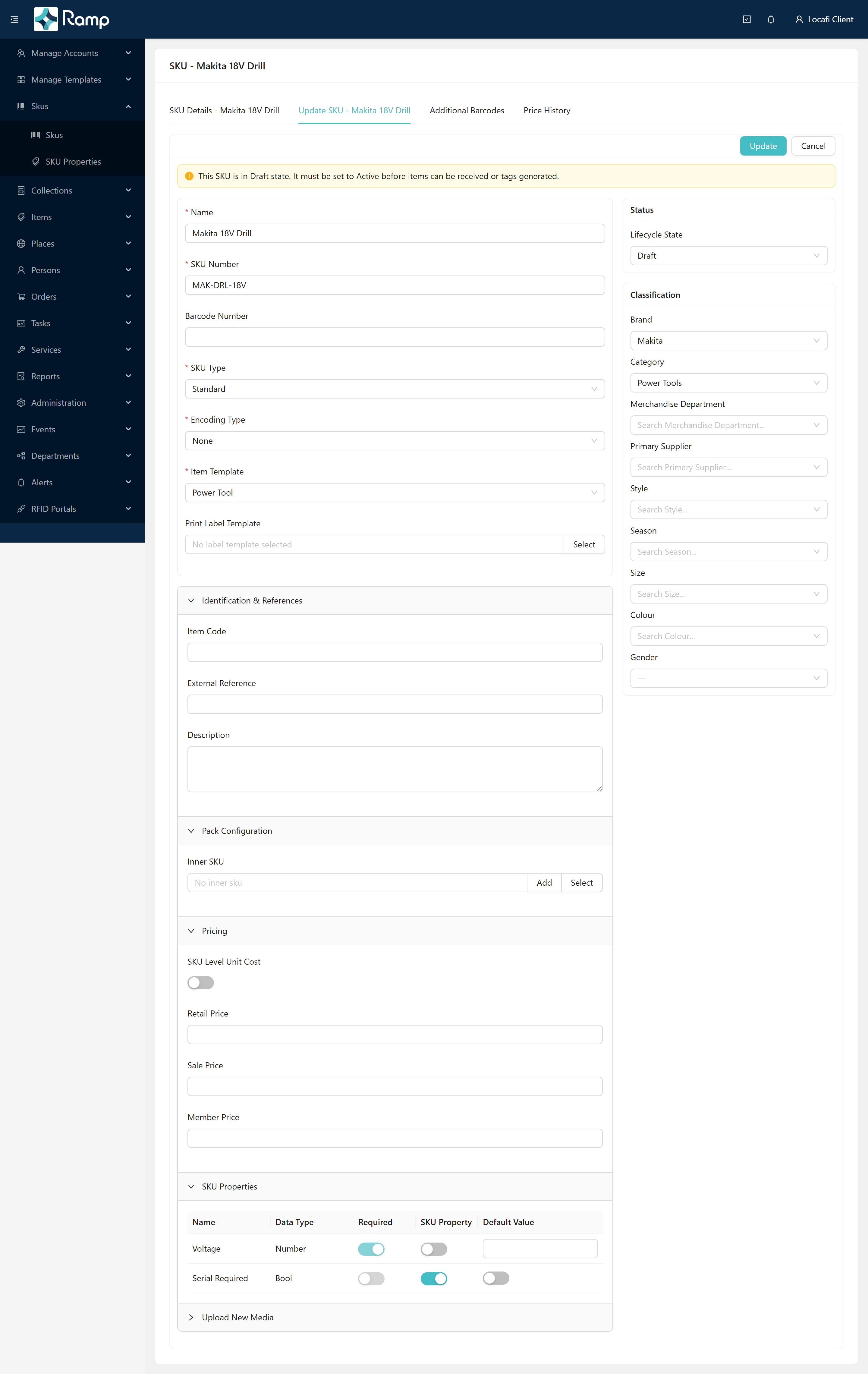Click the Cancel button
The image size is (868, 1374).
point(813,146)
